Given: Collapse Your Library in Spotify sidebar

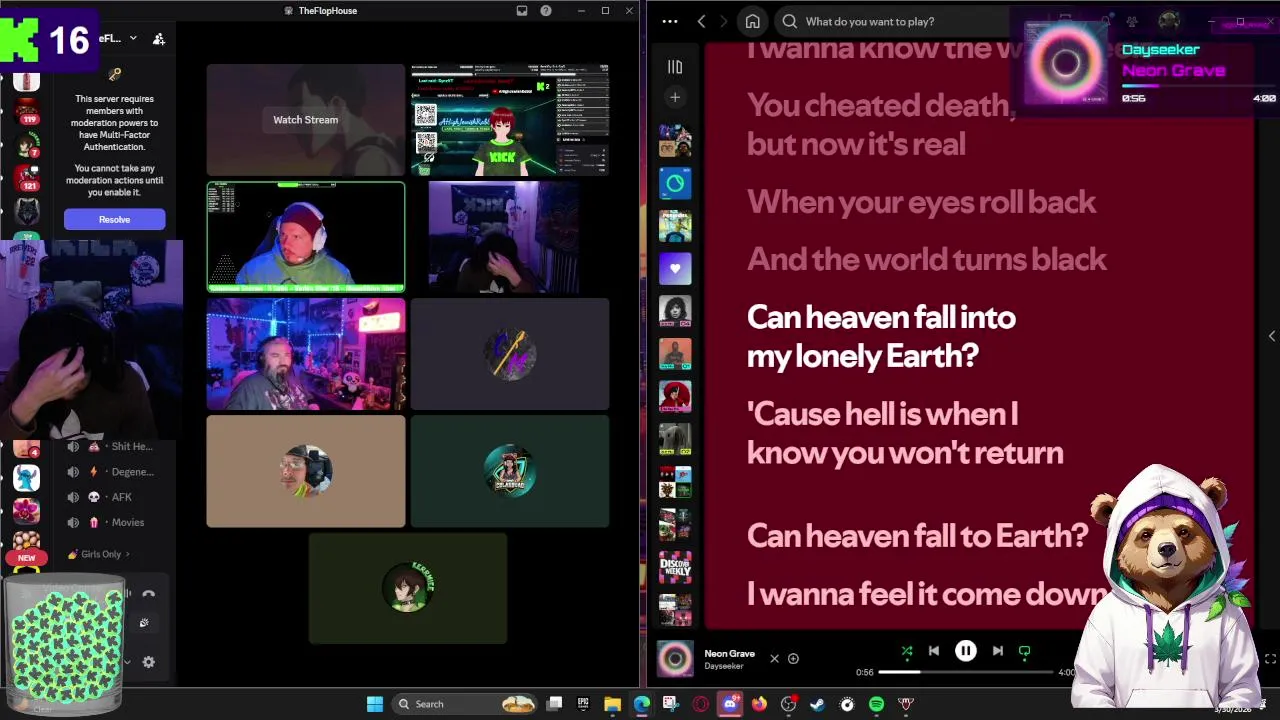Looking at the screenshot, I should pyautogui.click(x=675, y=67).
